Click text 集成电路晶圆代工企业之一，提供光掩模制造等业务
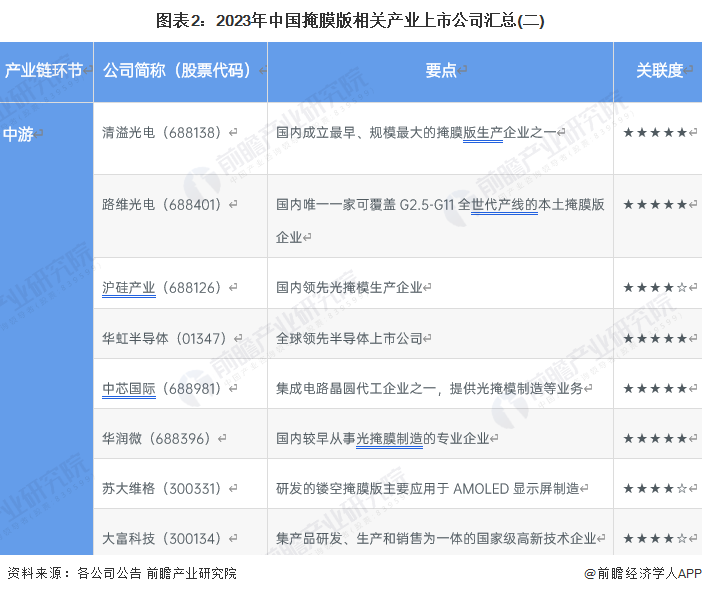This screenshot has width=702, height=594. point(429,389)
